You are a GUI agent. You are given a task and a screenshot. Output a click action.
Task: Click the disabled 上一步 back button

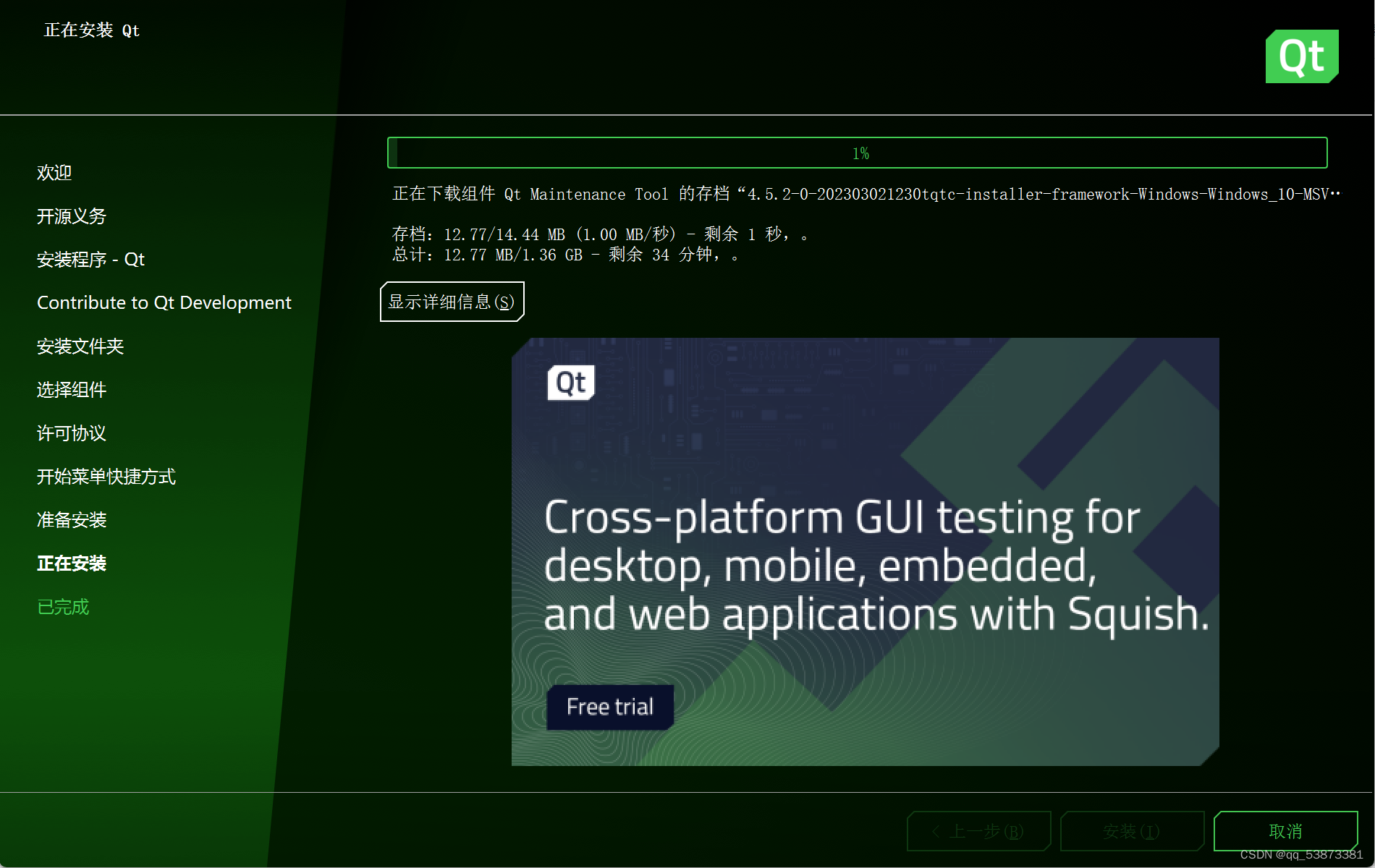pos(978,831)
